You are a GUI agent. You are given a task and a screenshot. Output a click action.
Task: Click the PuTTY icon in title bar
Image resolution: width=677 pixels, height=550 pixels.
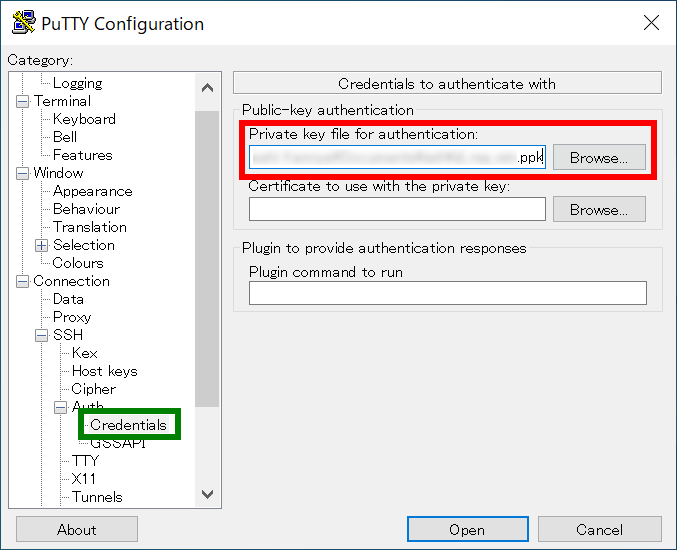point(24,22)
